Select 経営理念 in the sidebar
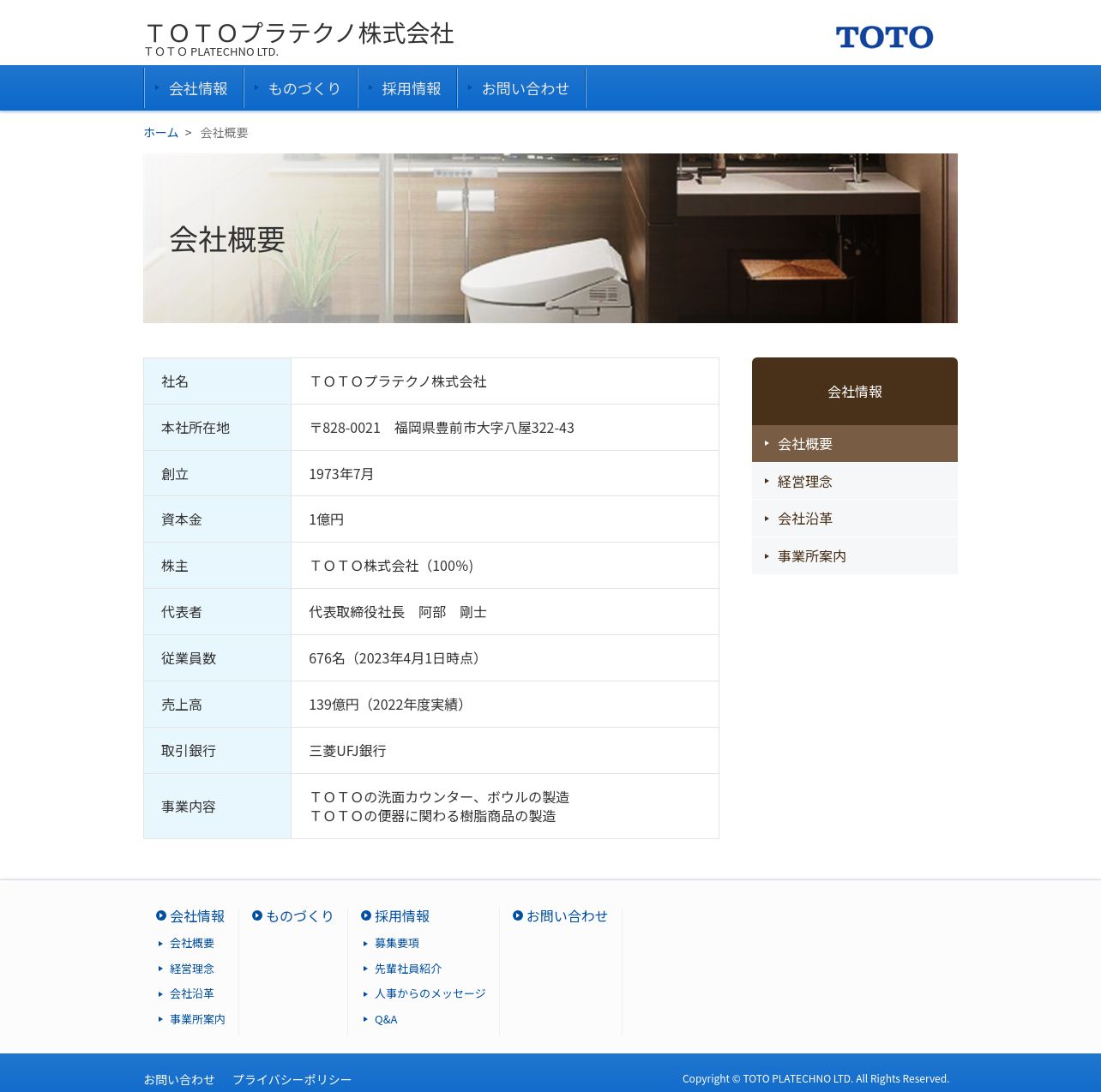The height and width of the screenshot is (1092, 1101). 855,482
